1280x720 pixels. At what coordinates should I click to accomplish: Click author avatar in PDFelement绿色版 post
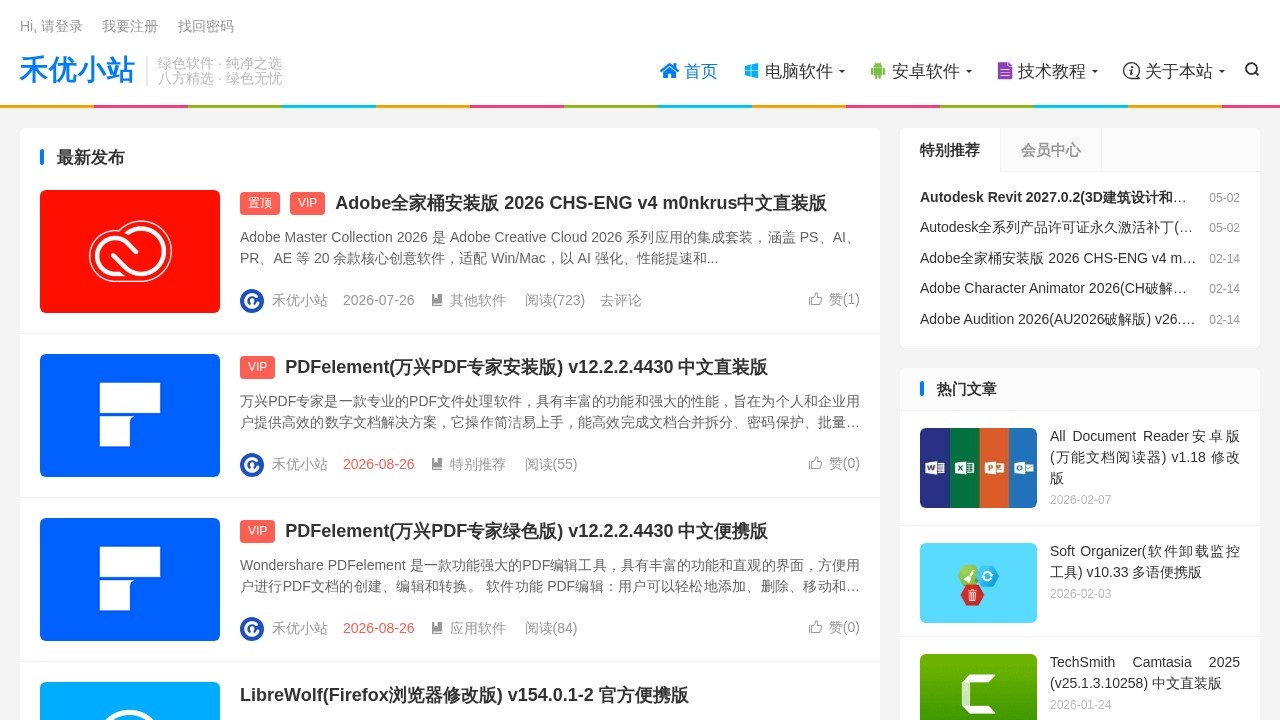click(252, 628)
